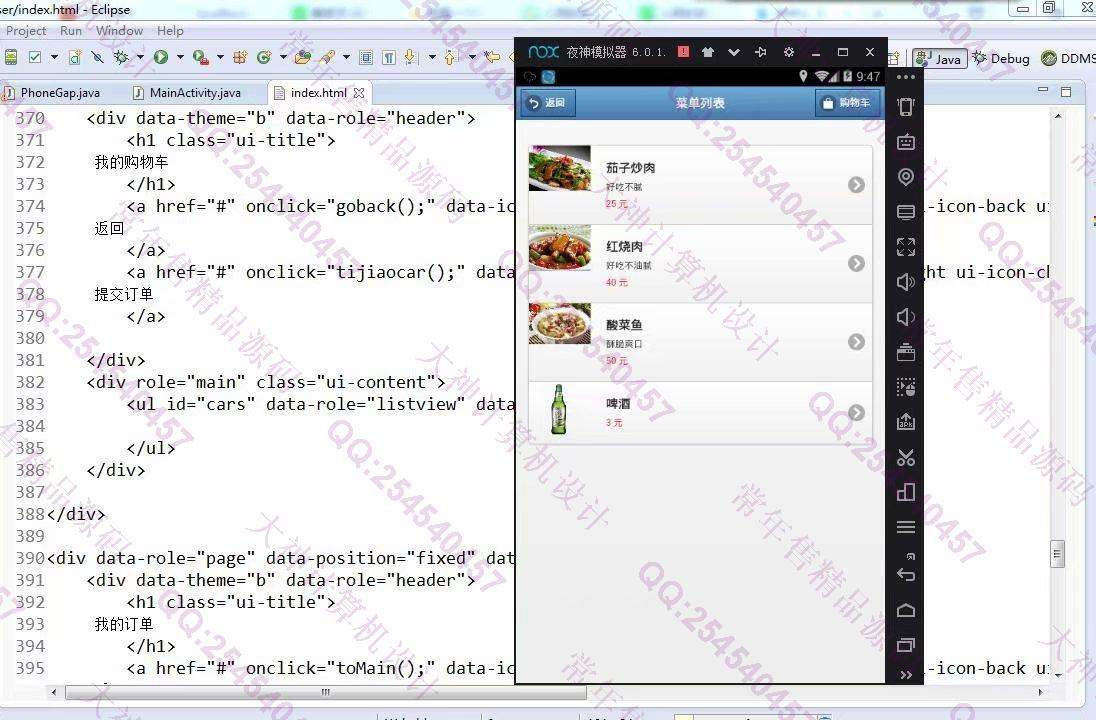Click the Nox red alert icon in title bar
The width and height of the screenshot is (1096, 720).
(x=684, y=52)
